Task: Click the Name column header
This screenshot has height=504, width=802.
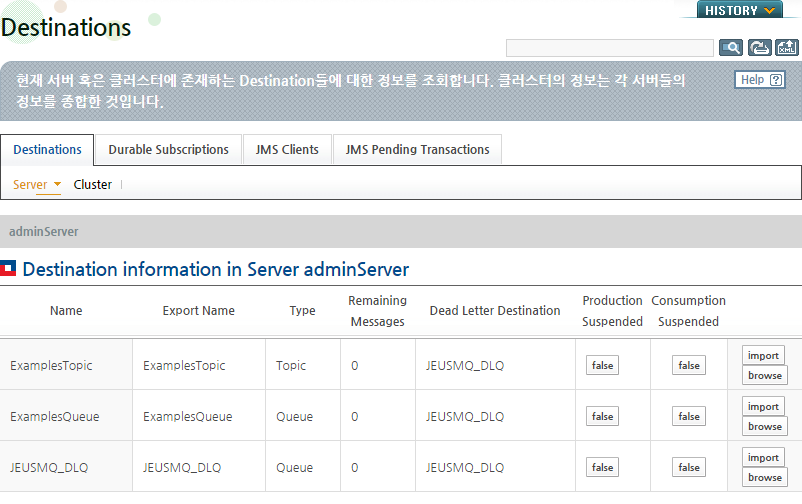Action: [66, 311]
